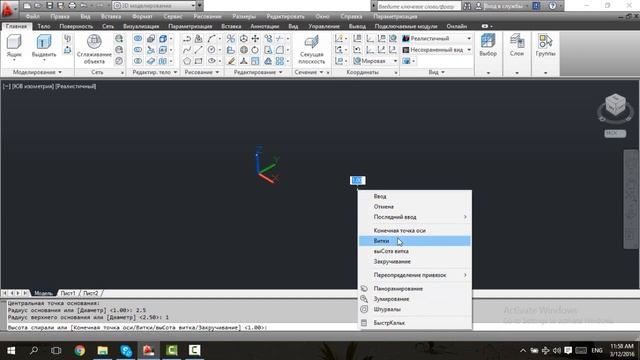Open the Последний ввод submenu

[415, 217]
